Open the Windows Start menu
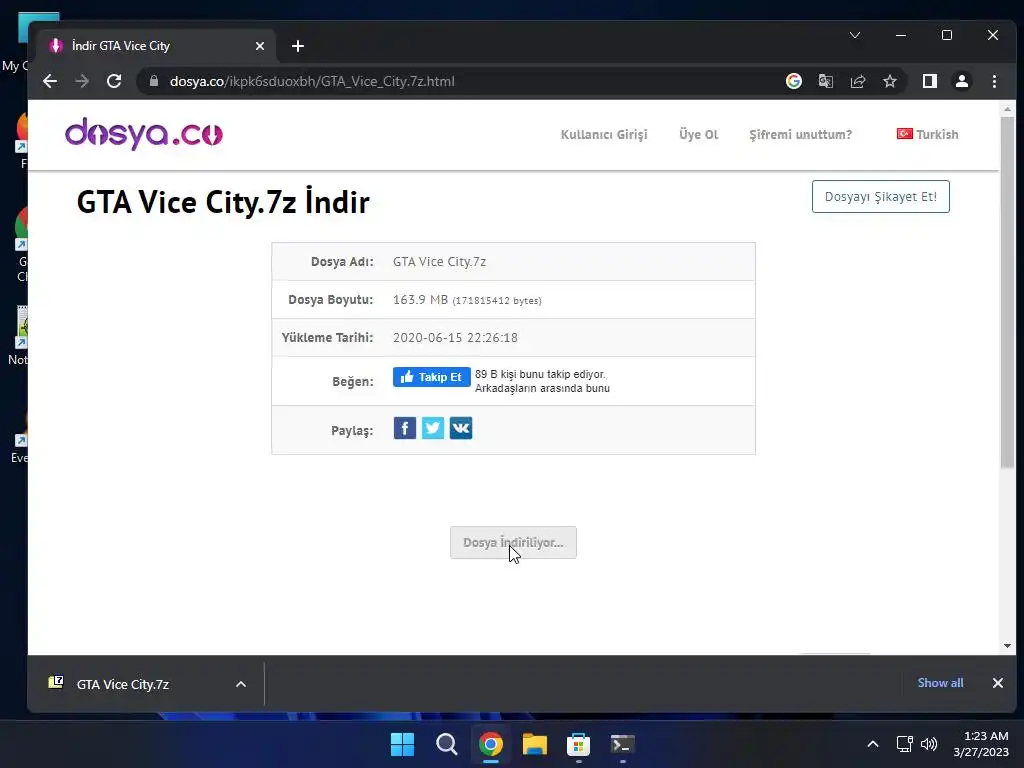This screenshot has height=768, width=1024. [402, 744]
